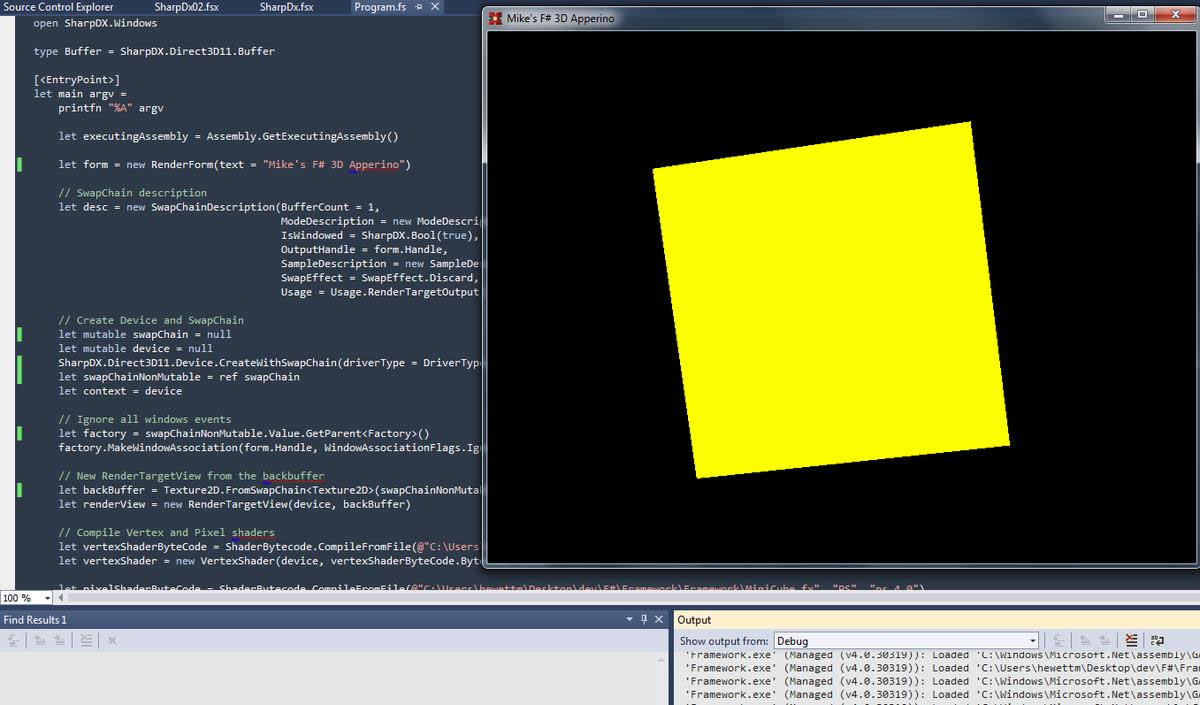Image resolution: width=1200 pixels, height=705 pixels.
Task: Click the Go to Location icon in Find Results
Action: [14, 641]
